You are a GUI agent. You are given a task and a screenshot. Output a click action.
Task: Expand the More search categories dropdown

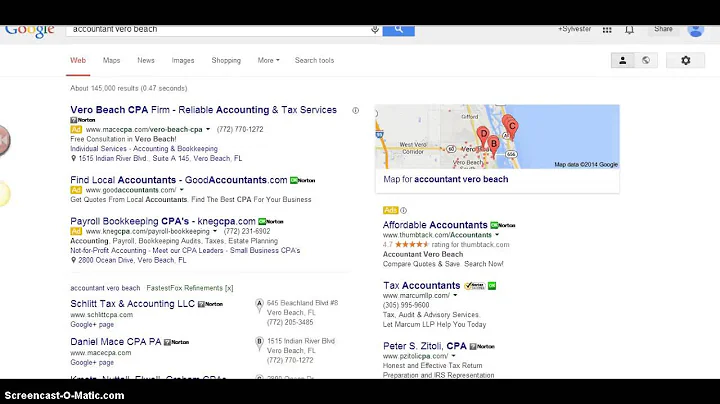[268, 60]
